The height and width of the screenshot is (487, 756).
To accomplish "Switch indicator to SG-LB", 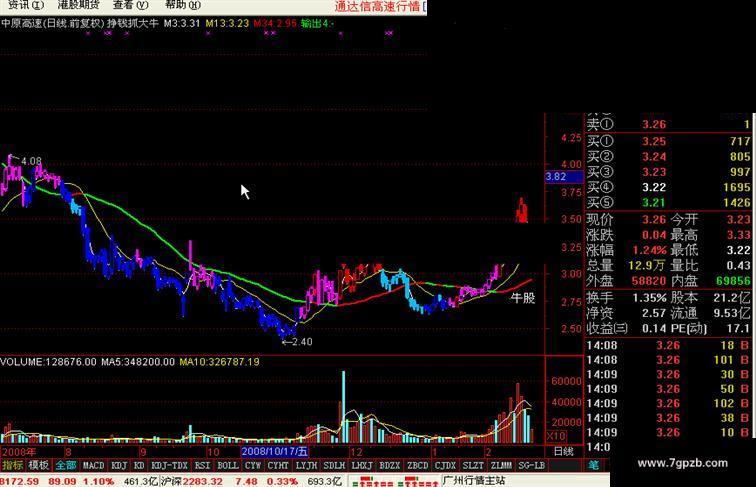I will coord(531,465).
